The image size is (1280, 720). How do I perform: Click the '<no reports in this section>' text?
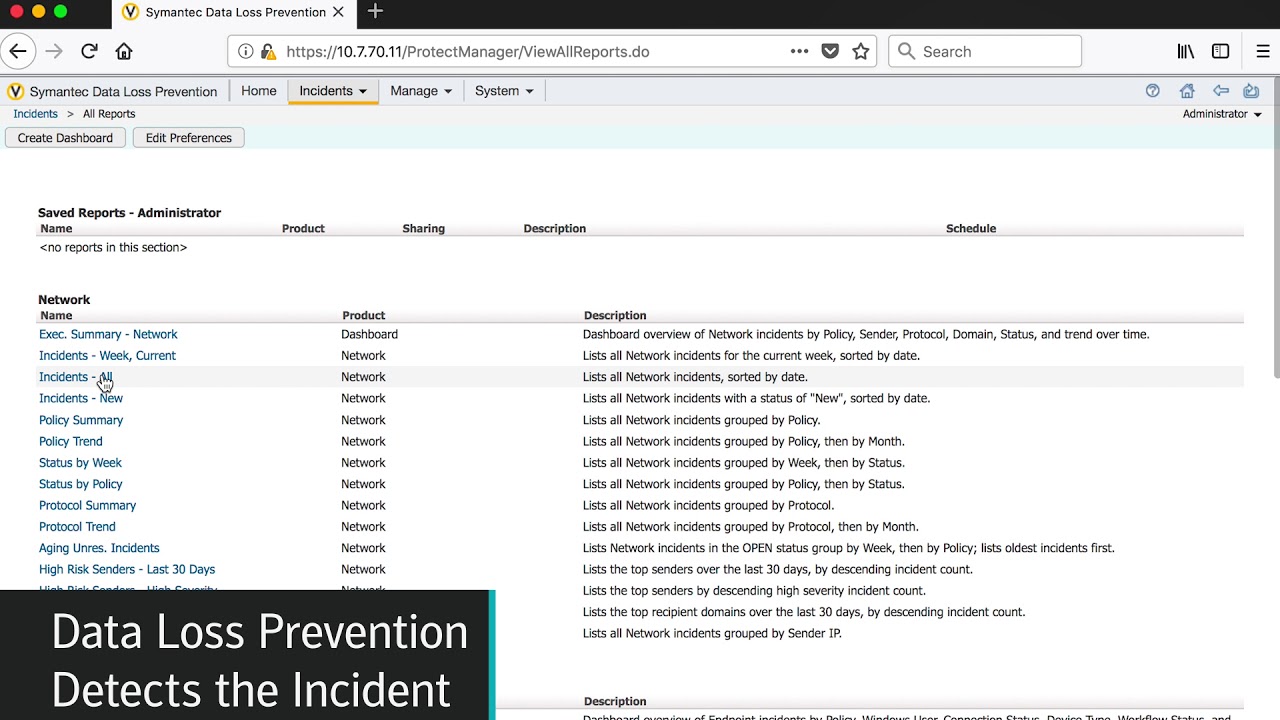(x=113, y=247)
